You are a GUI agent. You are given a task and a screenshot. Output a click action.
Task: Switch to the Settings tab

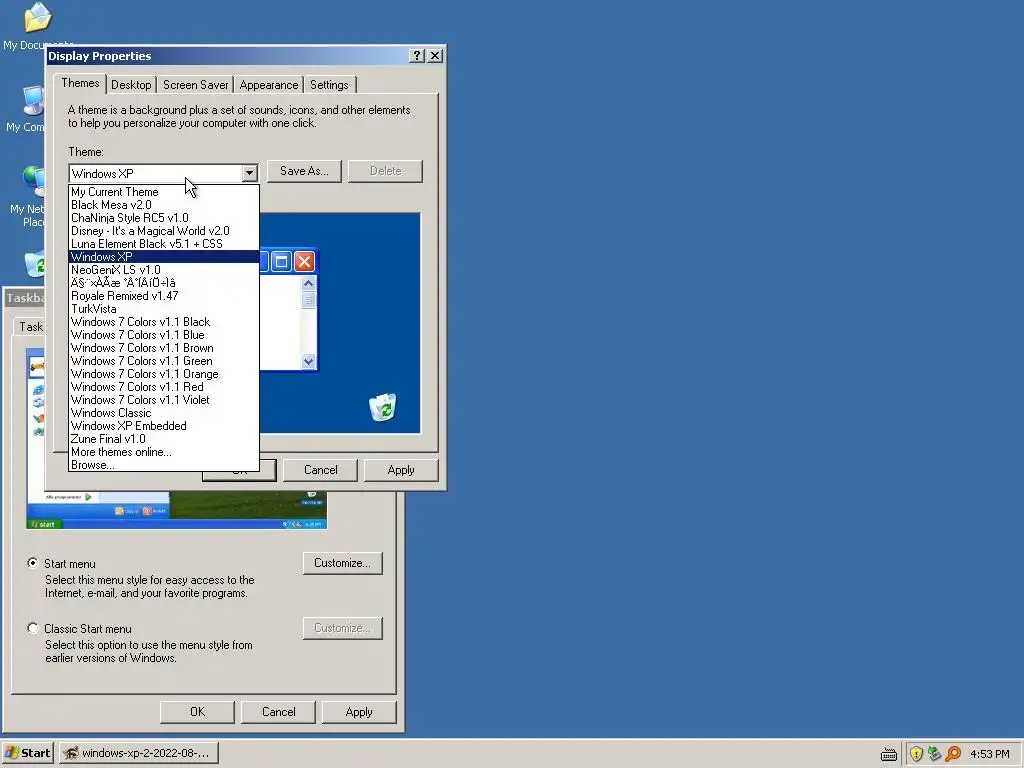click(329, 85)
